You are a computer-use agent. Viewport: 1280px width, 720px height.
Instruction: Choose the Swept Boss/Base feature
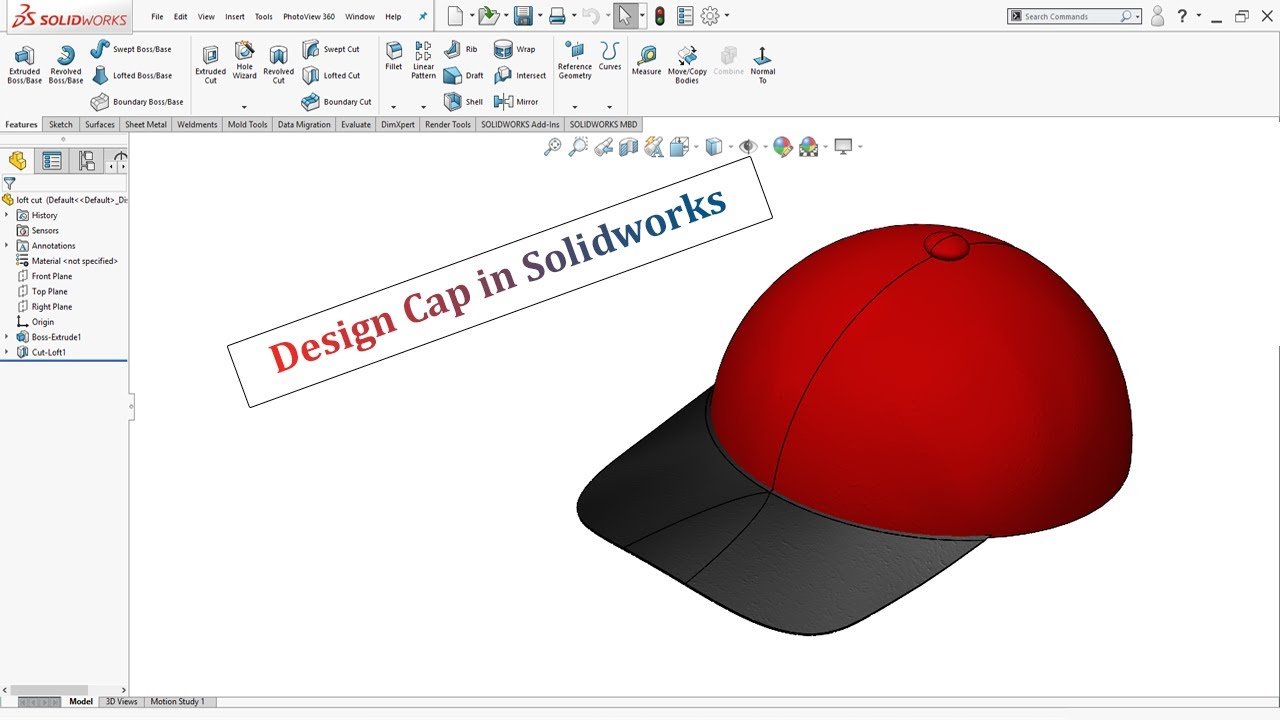tap(131, 49)
